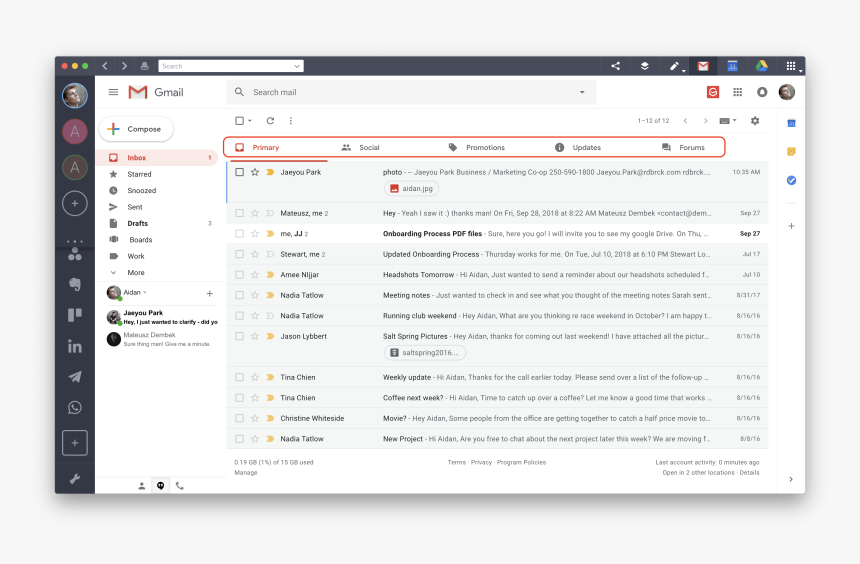Expand the More labels section in the sidebar
Viewport: 860px width, 564px height.
(135, 273)
